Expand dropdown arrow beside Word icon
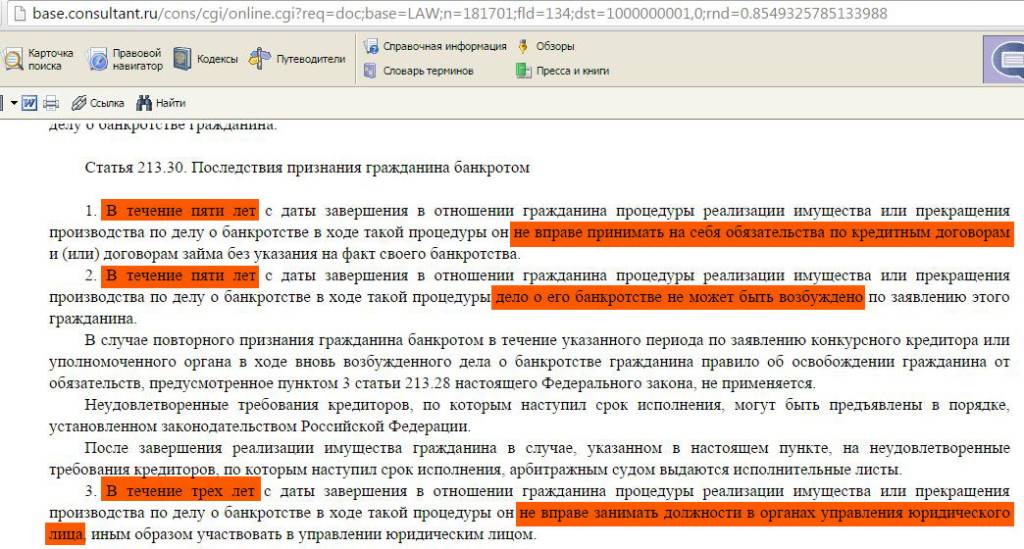 coord(13,102)
